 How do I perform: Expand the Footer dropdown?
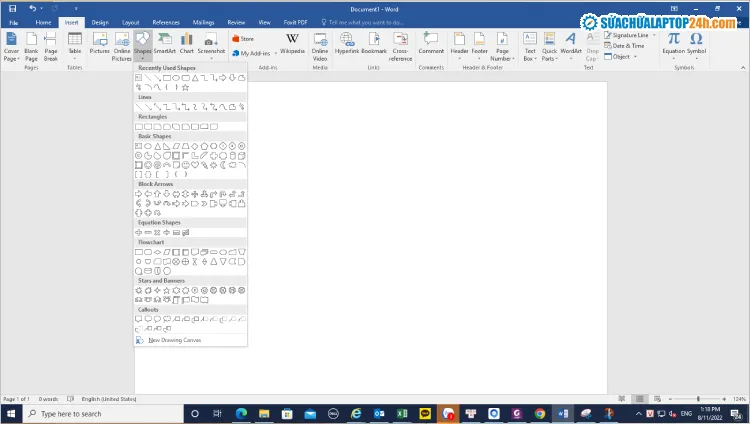pyautogui.click(x=479, y=46)
